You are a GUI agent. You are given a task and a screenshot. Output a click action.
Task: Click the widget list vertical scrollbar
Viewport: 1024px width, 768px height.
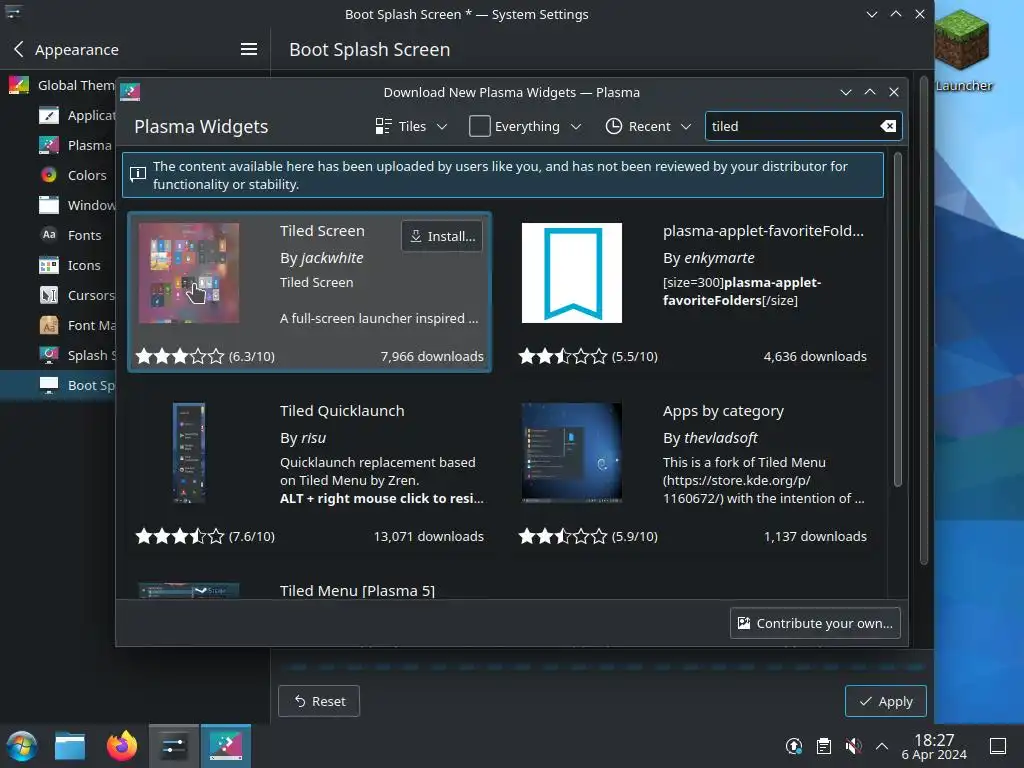point(898,319)
